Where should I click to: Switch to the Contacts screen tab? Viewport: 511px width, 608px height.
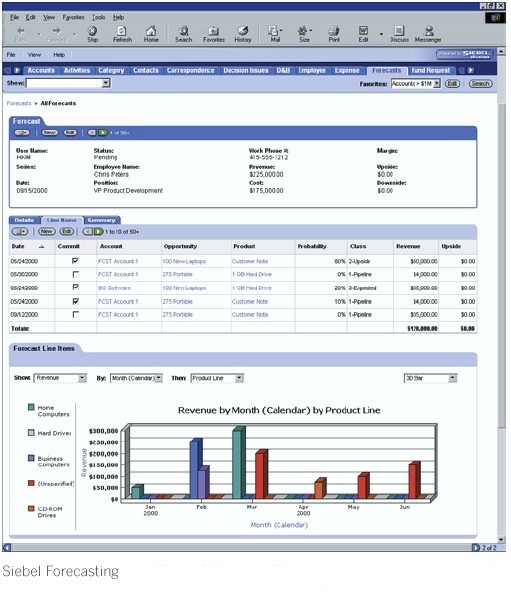[x=146, y=70]
